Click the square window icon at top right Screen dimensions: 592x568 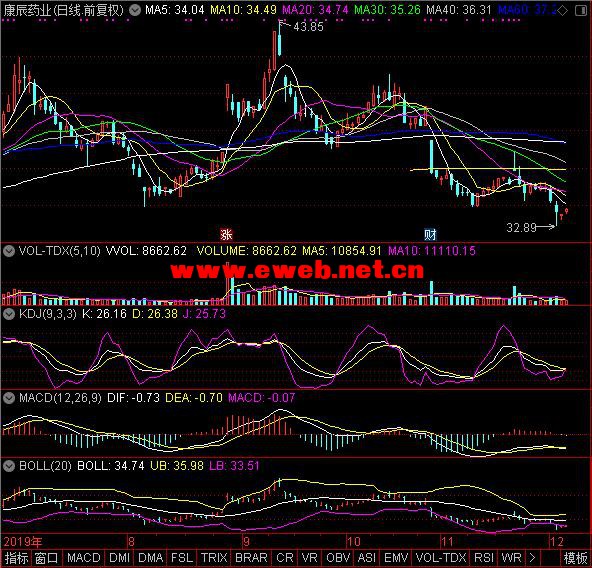point(581,11)
